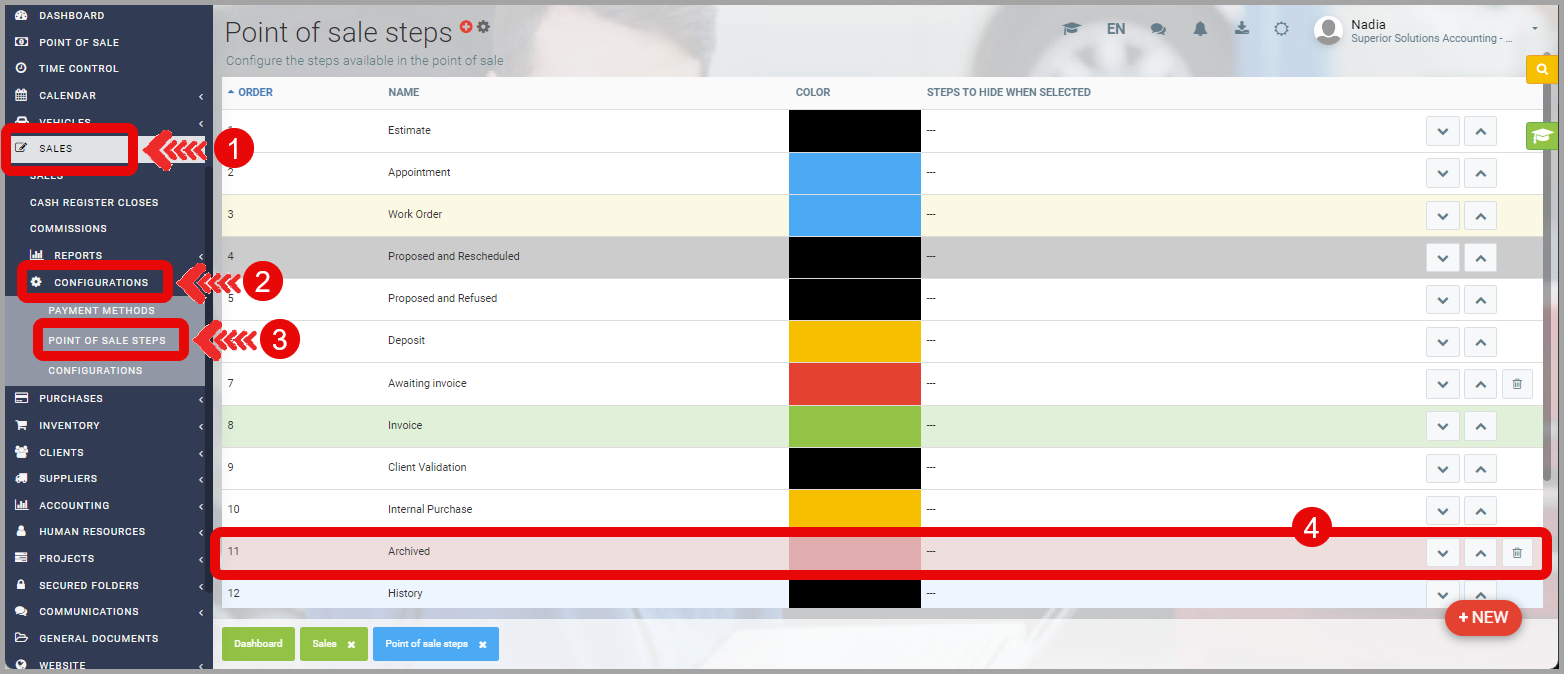Image resolution: width=1564 pixels, height=674 pixels.
Task: Click the download icon in header
Action: (1242, 29)
